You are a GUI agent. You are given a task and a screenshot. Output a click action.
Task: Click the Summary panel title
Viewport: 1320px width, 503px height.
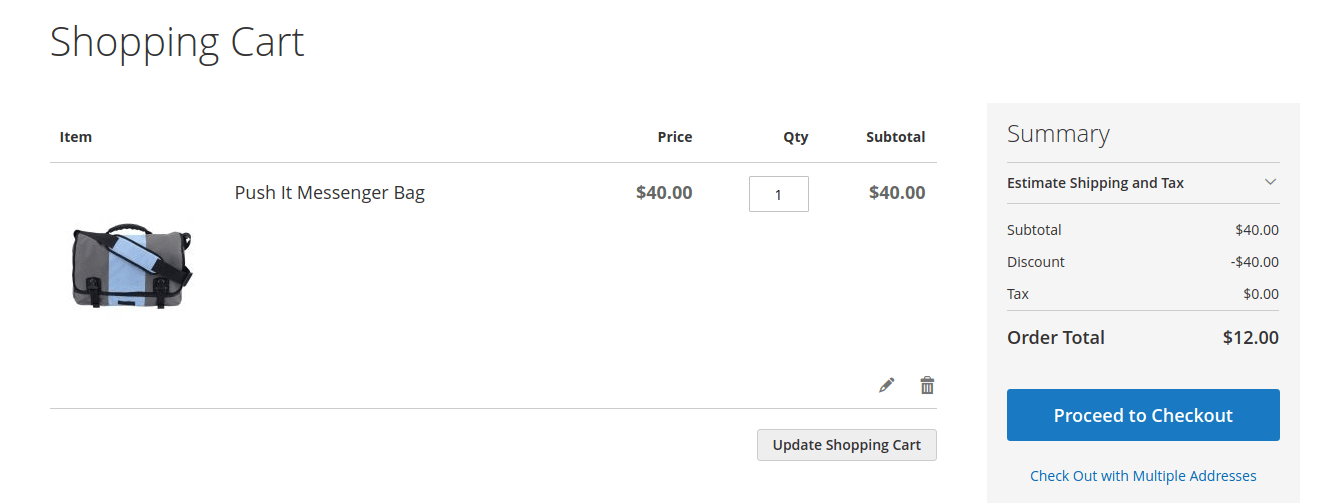coord(1058,134)
